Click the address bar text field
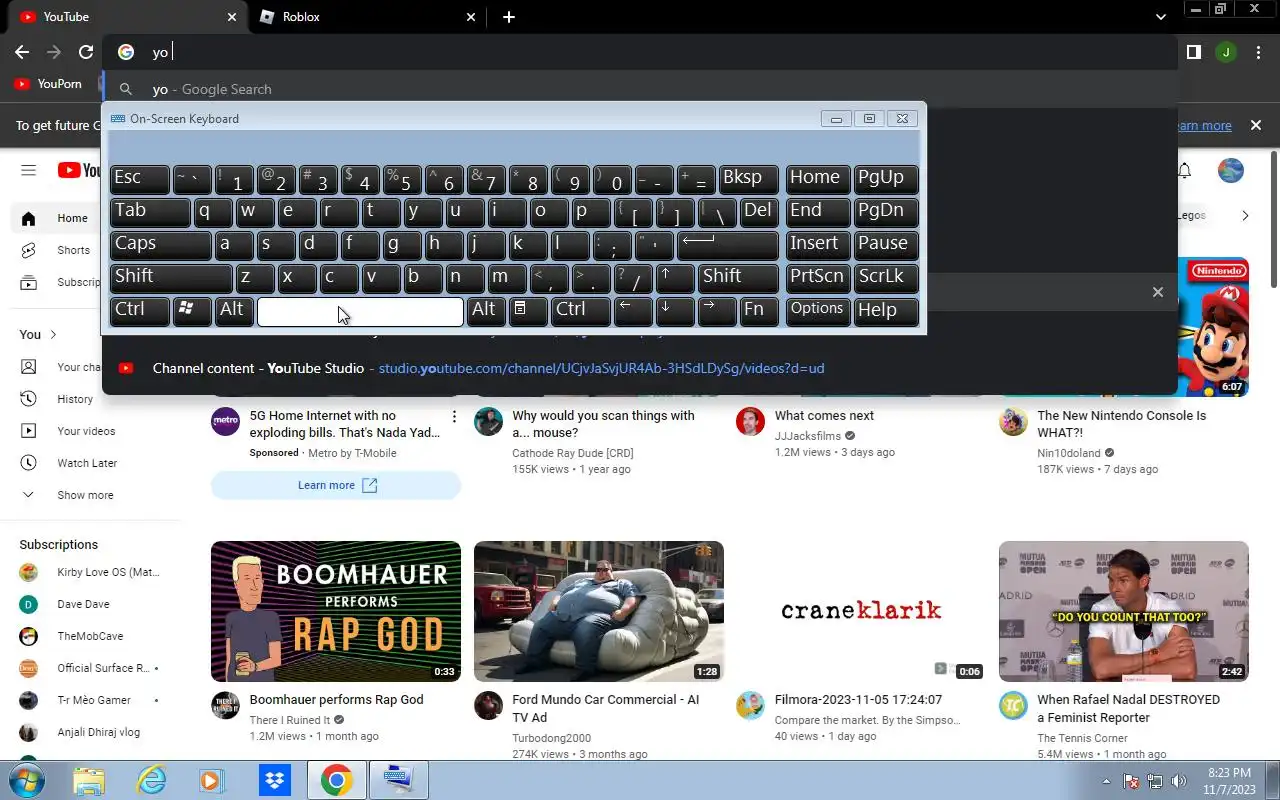This screenshot has width=1280, height=800. coord(640,52)
